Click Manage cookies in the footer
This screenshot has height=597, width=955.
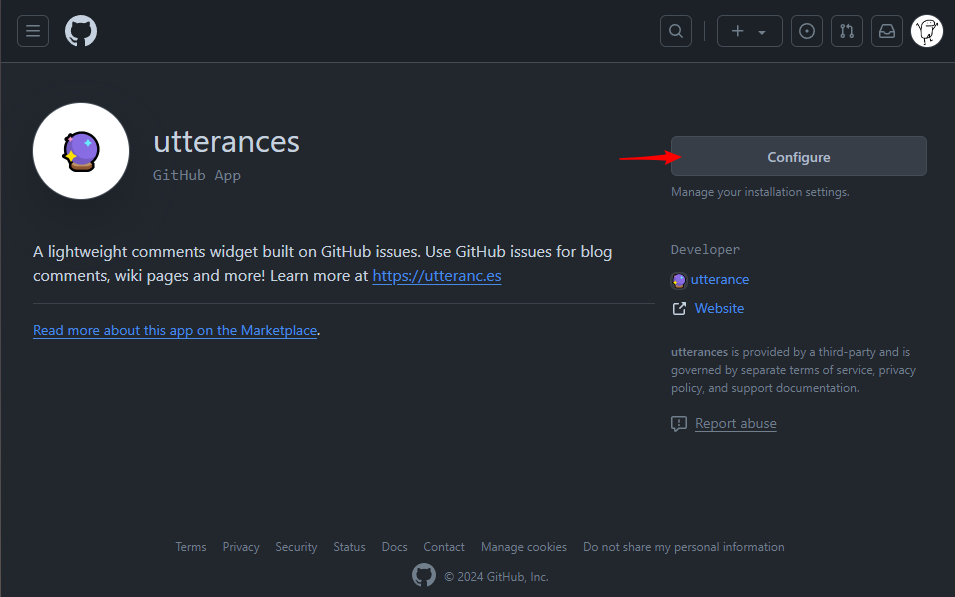pyautogui.click(x=524, y=547)
